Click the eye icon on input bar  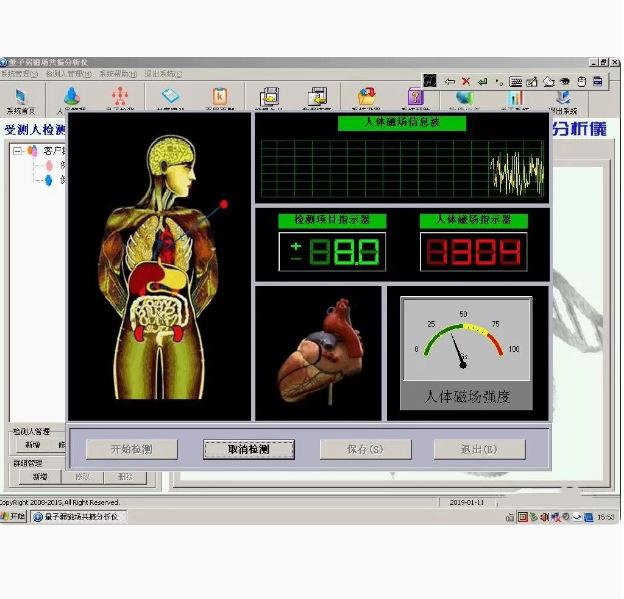click(x=565, y=82)
